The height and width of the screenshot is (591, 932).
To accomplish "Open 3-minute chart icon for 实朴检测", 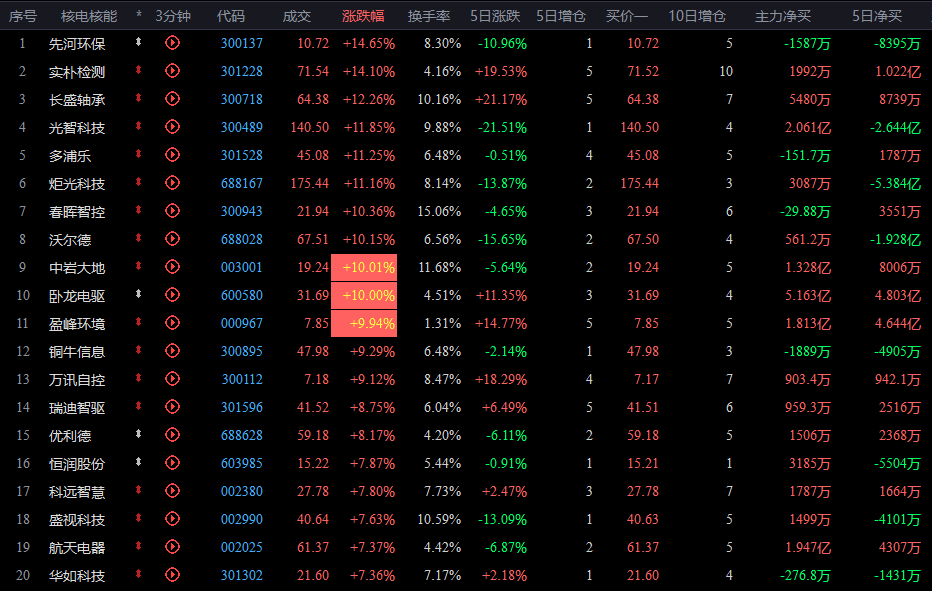I will (172, 71).
